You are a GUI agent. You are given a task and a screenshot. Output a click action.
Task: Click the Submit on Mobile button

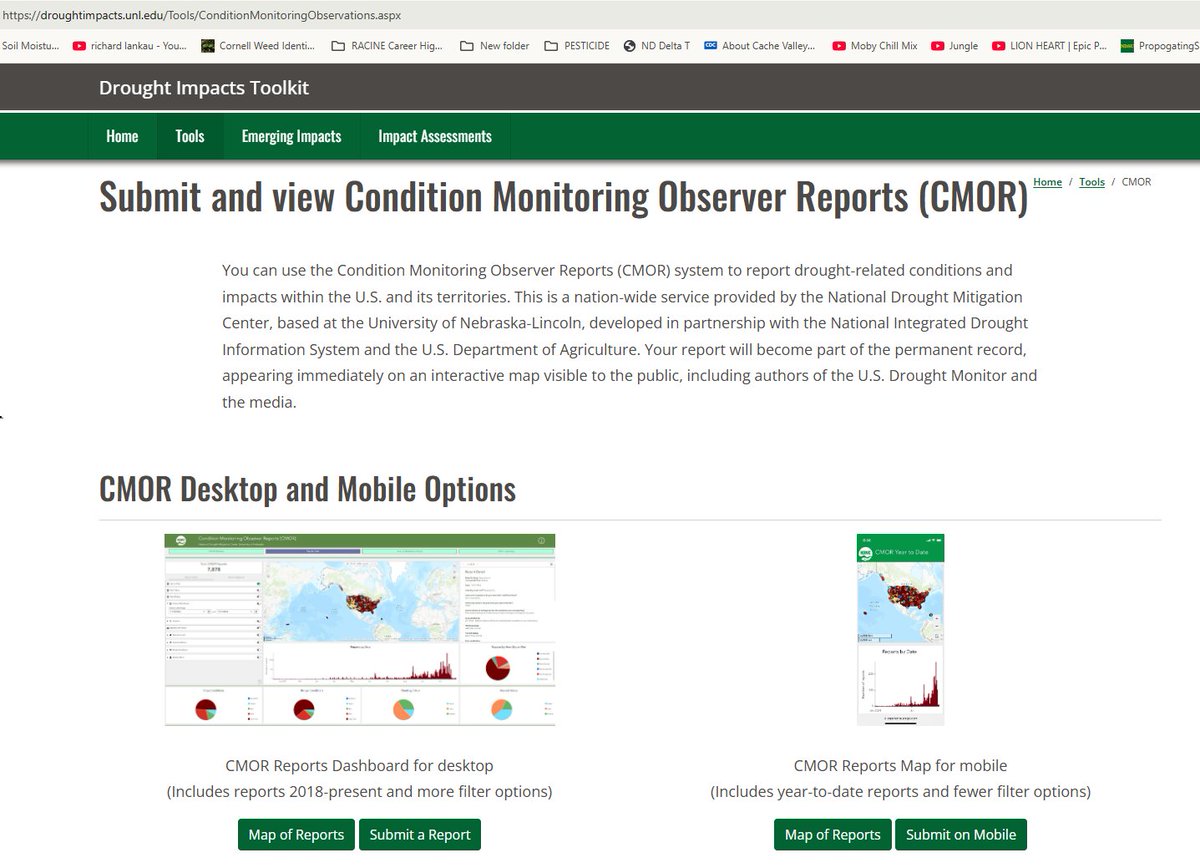tap(961, 834)
